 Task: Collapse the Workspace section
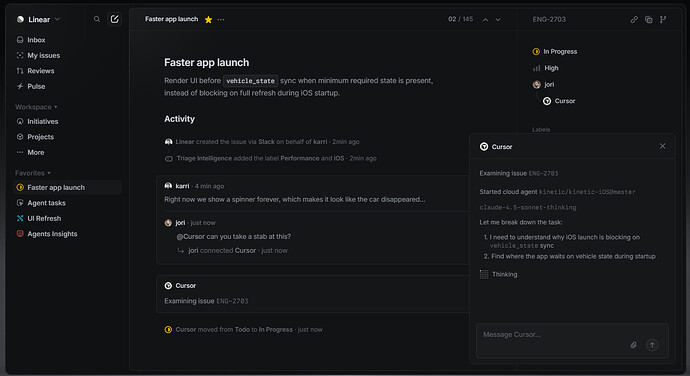point(36,107)
